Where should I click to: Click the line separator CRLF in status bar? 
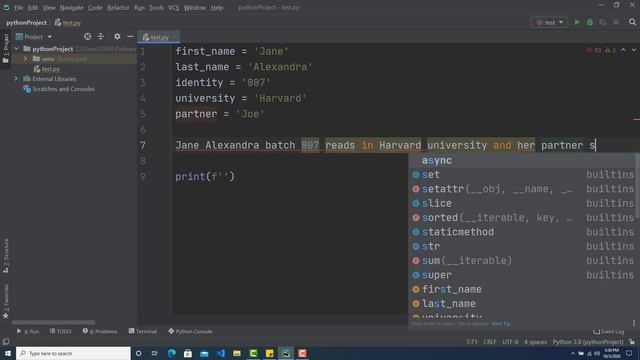coord(490,342)
